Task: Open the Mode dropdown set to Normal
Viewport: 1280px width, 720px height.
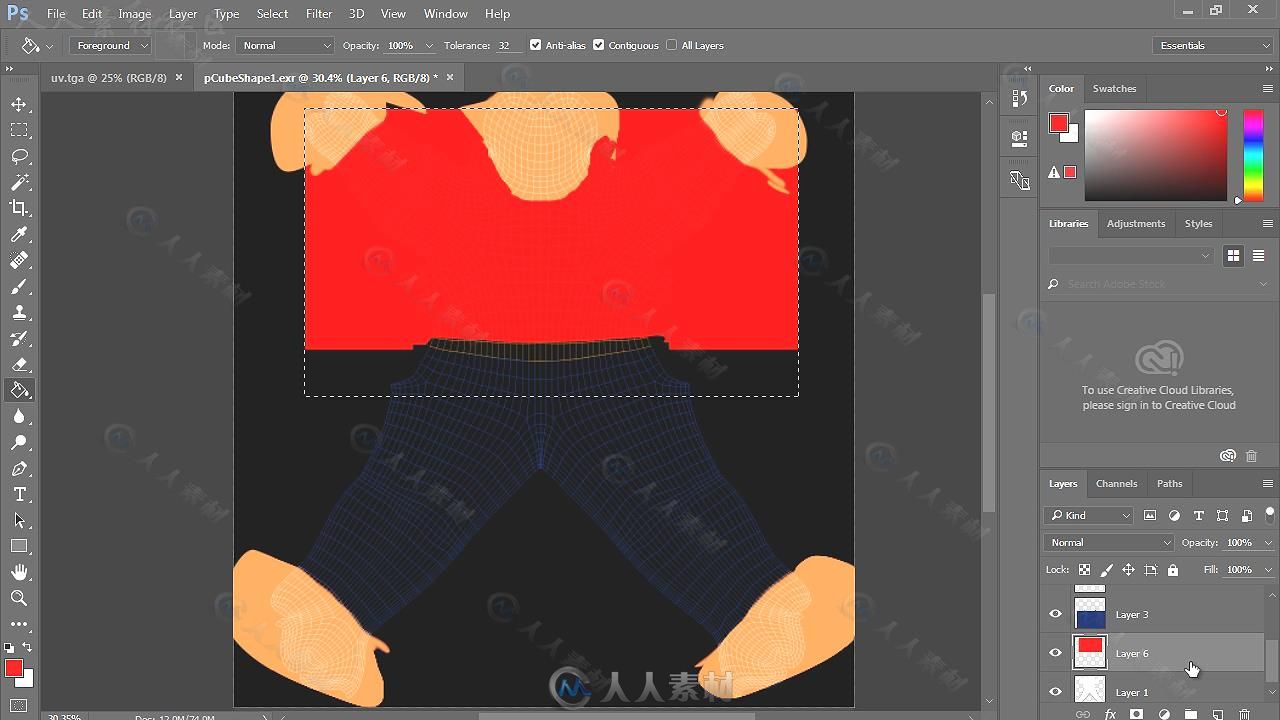Action: point(285,45)
